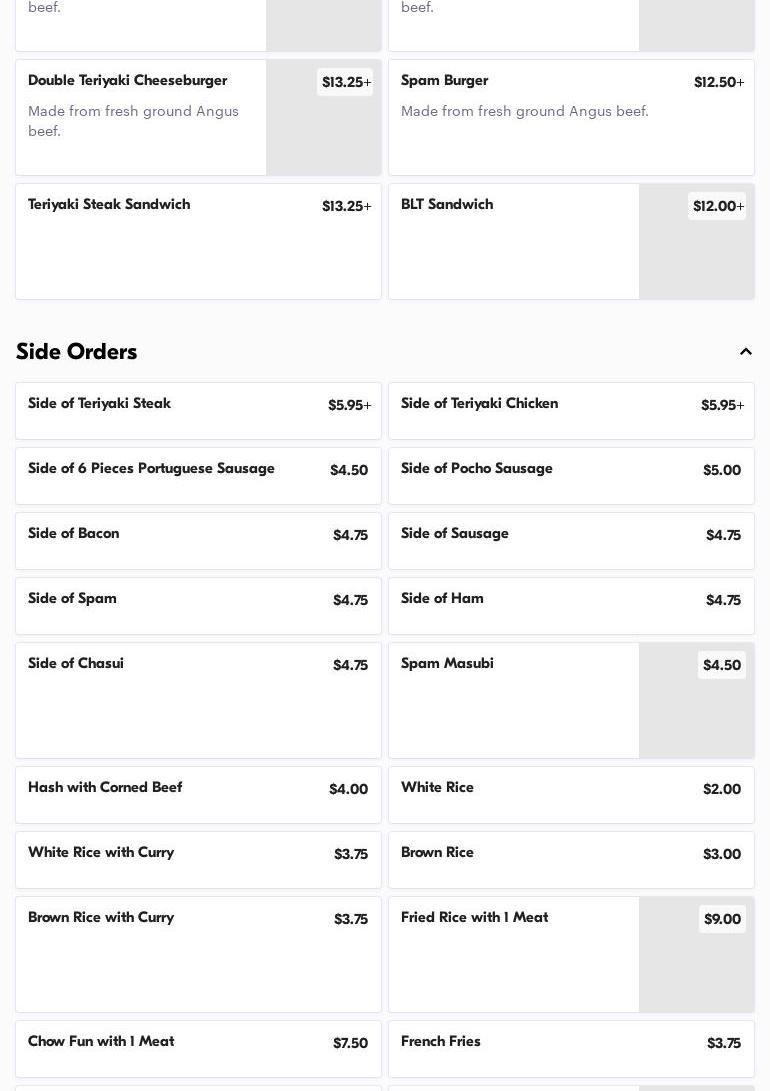770x1091 pixels.
Task: Collapse the Side Orders section chevron
Action: click(745, 352)
